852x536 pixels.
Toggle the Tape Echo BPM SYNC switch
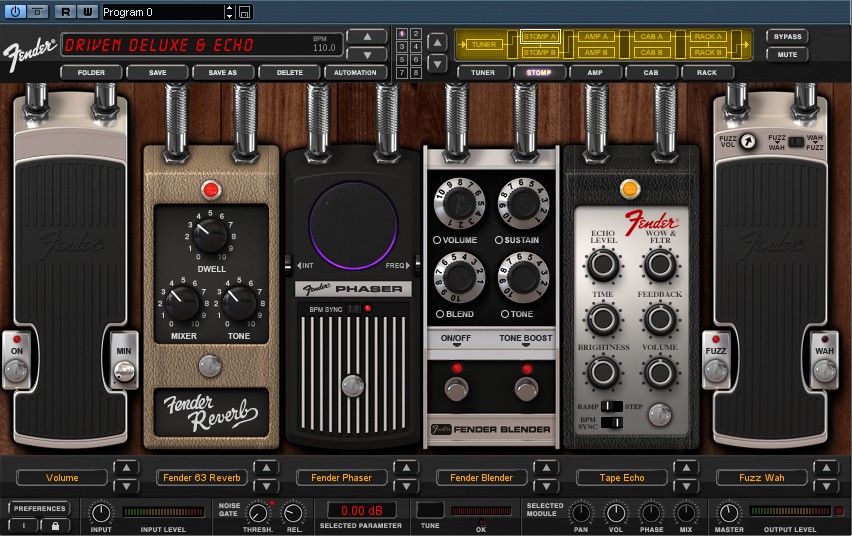point(612,422)
